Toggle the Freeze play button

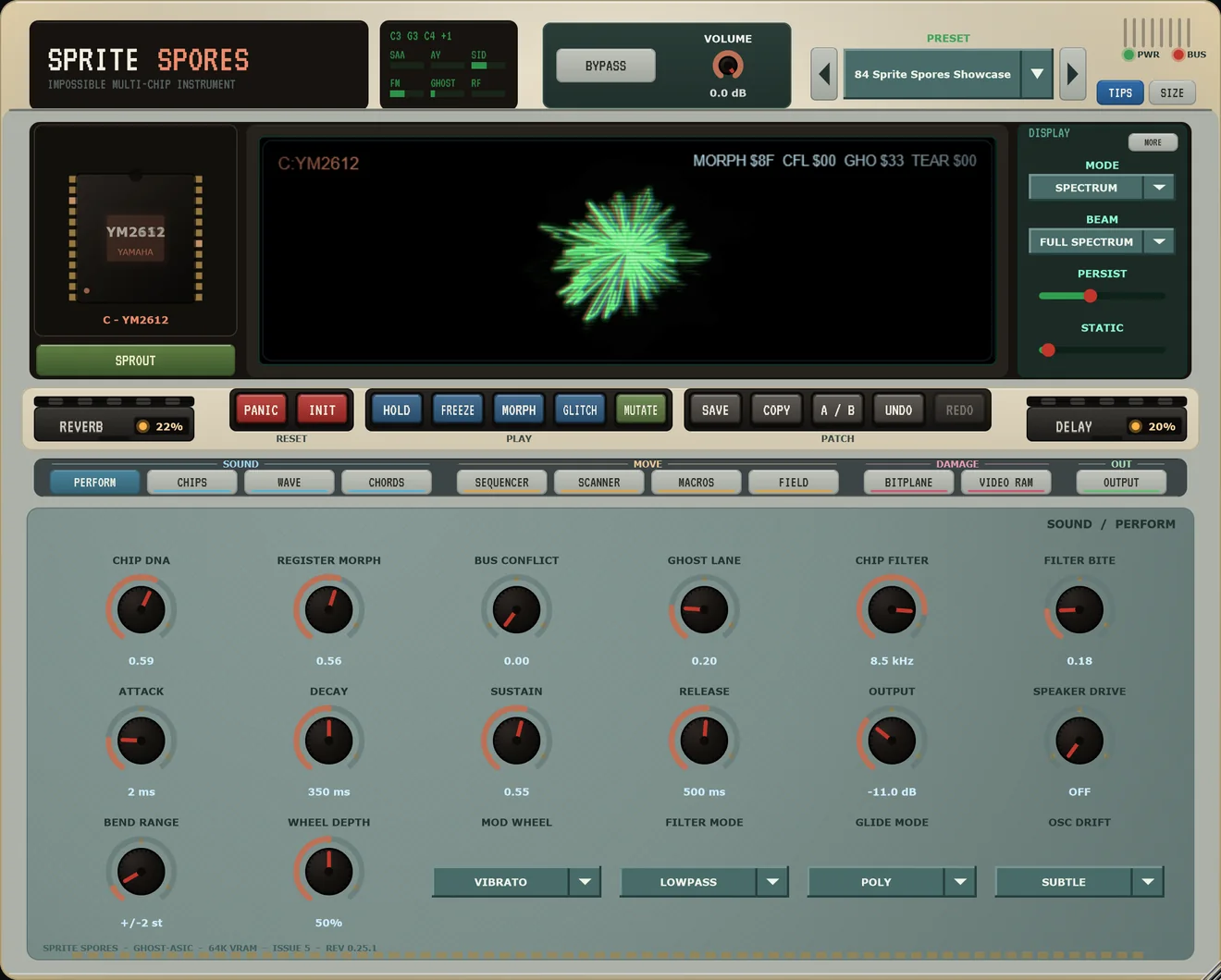tap(458, 410)
